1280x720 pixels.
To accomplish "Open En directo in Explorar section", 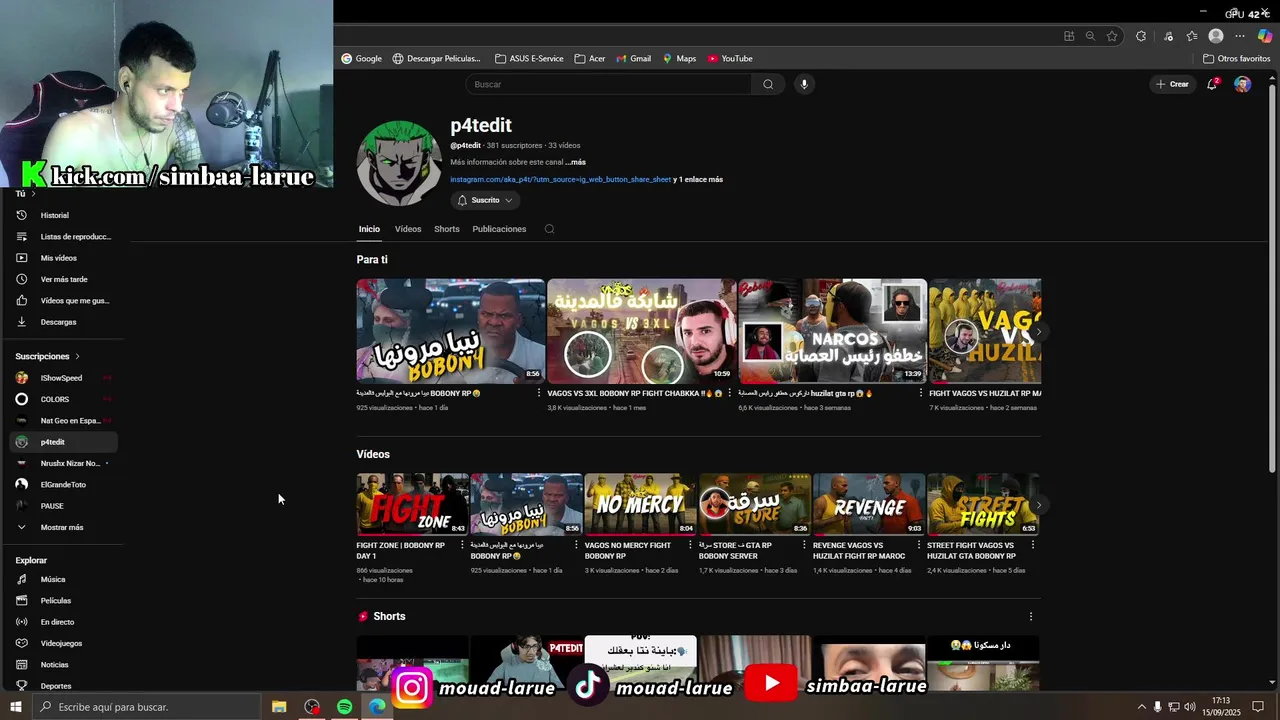I will pyautogui.click(x=63, y=622).
